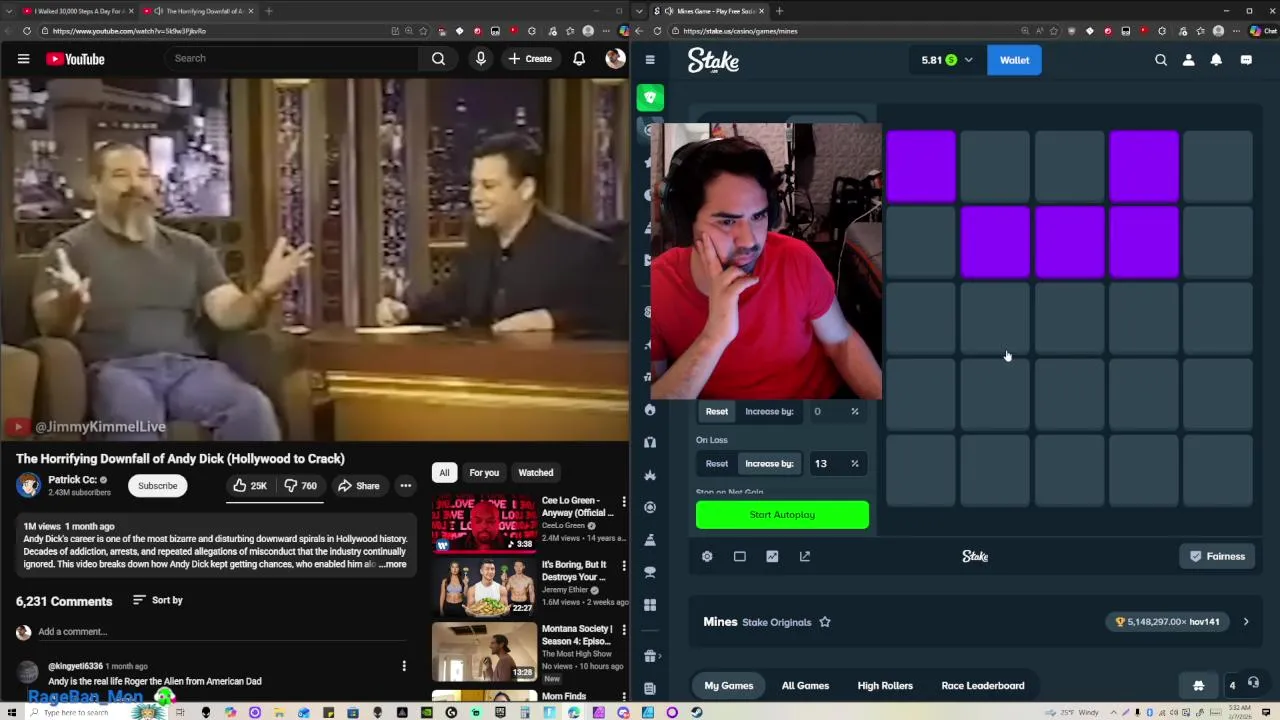Screen dimensions: 1280x720
Task: Click the YouTube search input field
Action: click(x=290, y=59)
